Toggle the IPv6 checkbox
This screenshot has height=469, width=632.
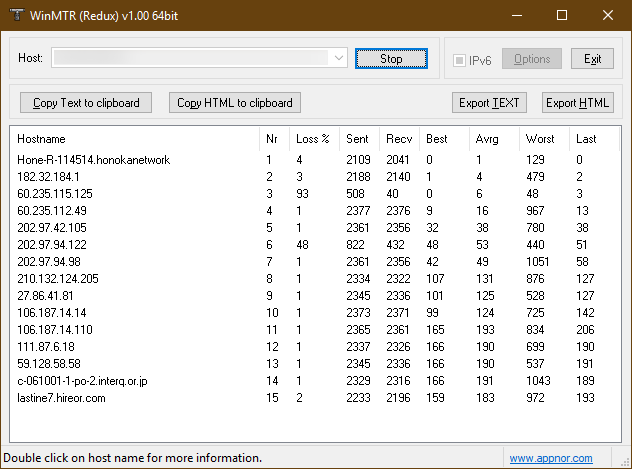tap(460, 60)
